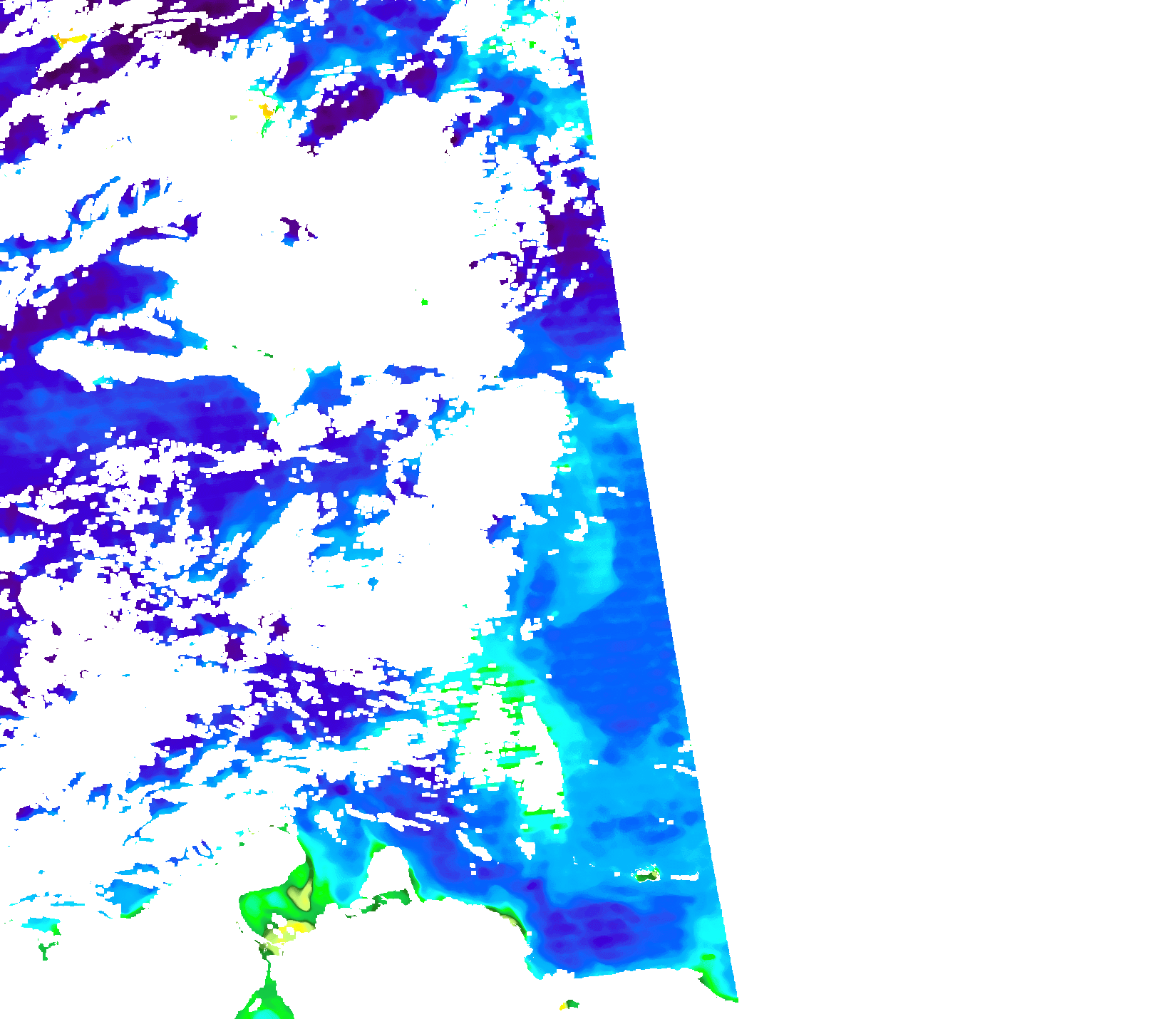Screen dimensions: 1176x1019
Task: Click the orange spot near the top center
Action: [267, 111]
